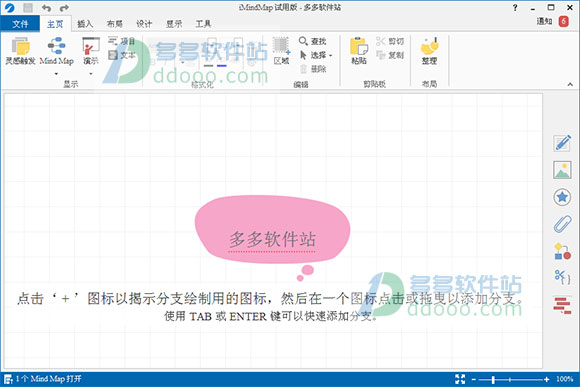Image resolution: width=580 pixels, height=387 pixels.
Task: Open the scissors snippets sidebar icon
Action: 562,277
